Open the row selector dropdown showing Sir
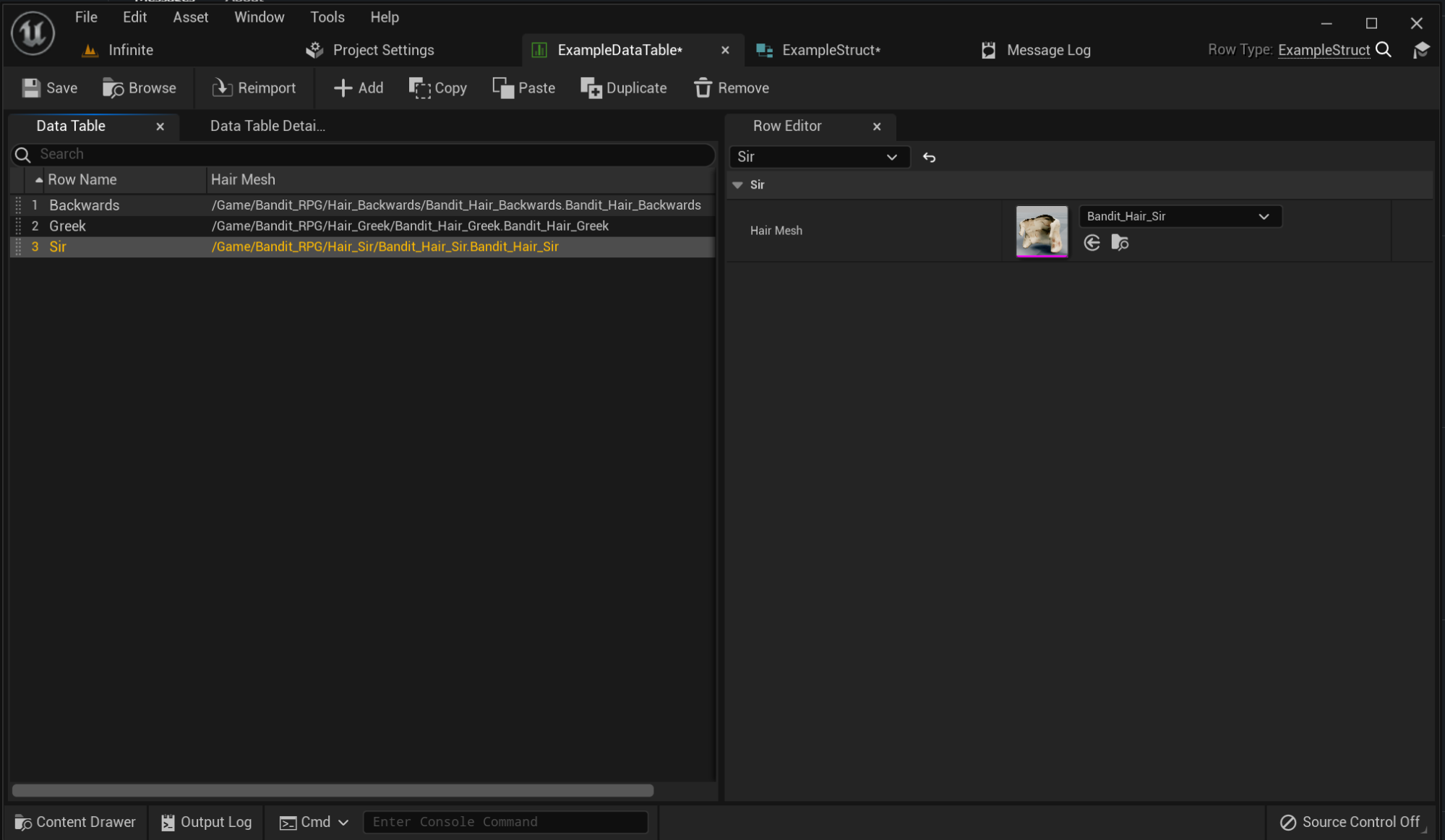Screen dimensions: 1445x840 pos(819,157)
